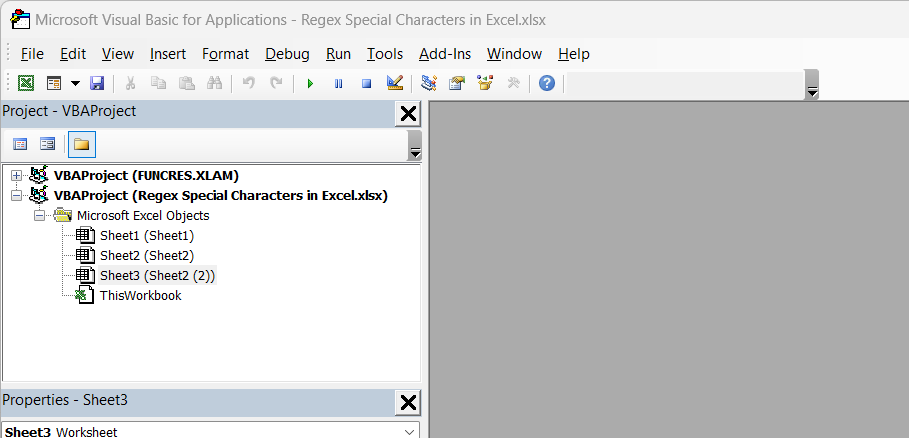The width and height of the screenshot is (909, 438).
Task: Open the File menu
Action: (x=32, y=54)
